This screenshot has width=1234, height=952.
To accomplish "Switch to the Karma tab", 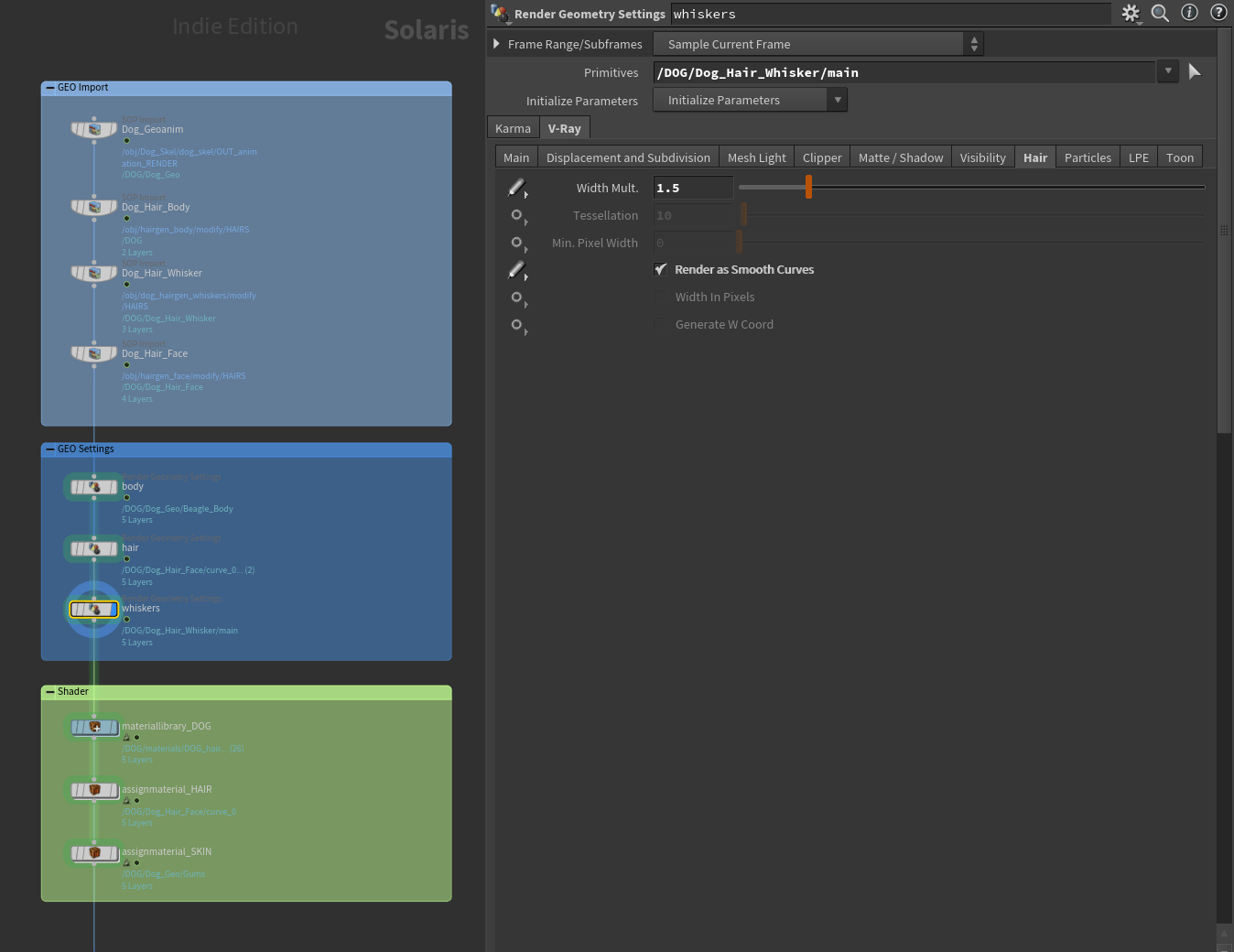I will click(513, 129).
